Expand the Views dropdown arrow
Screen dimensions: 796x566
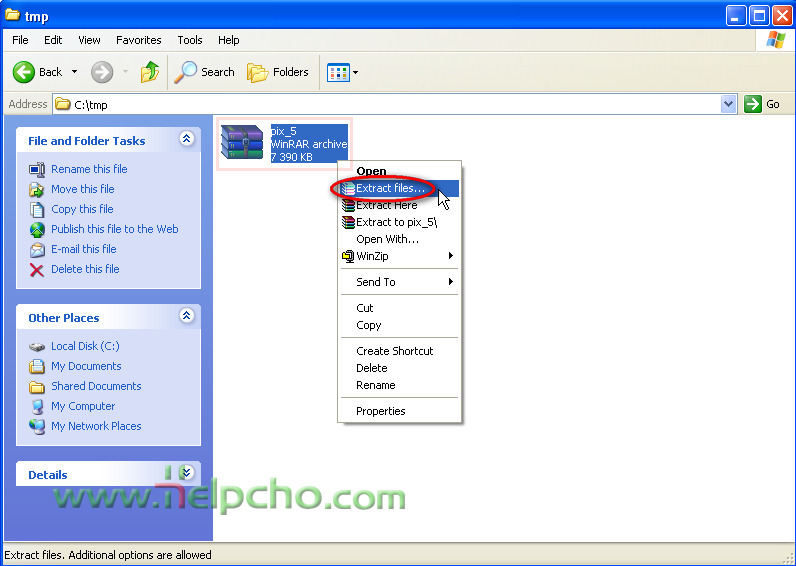coord(355,73)
